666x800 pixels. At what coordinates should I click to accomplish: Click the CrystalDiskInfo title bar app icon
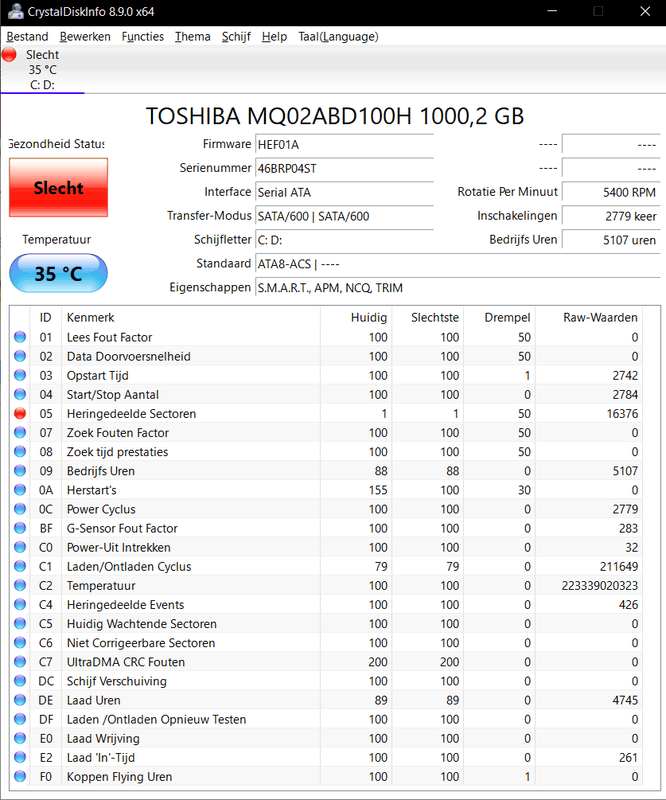pyautogui.click(x=15, y=11)
